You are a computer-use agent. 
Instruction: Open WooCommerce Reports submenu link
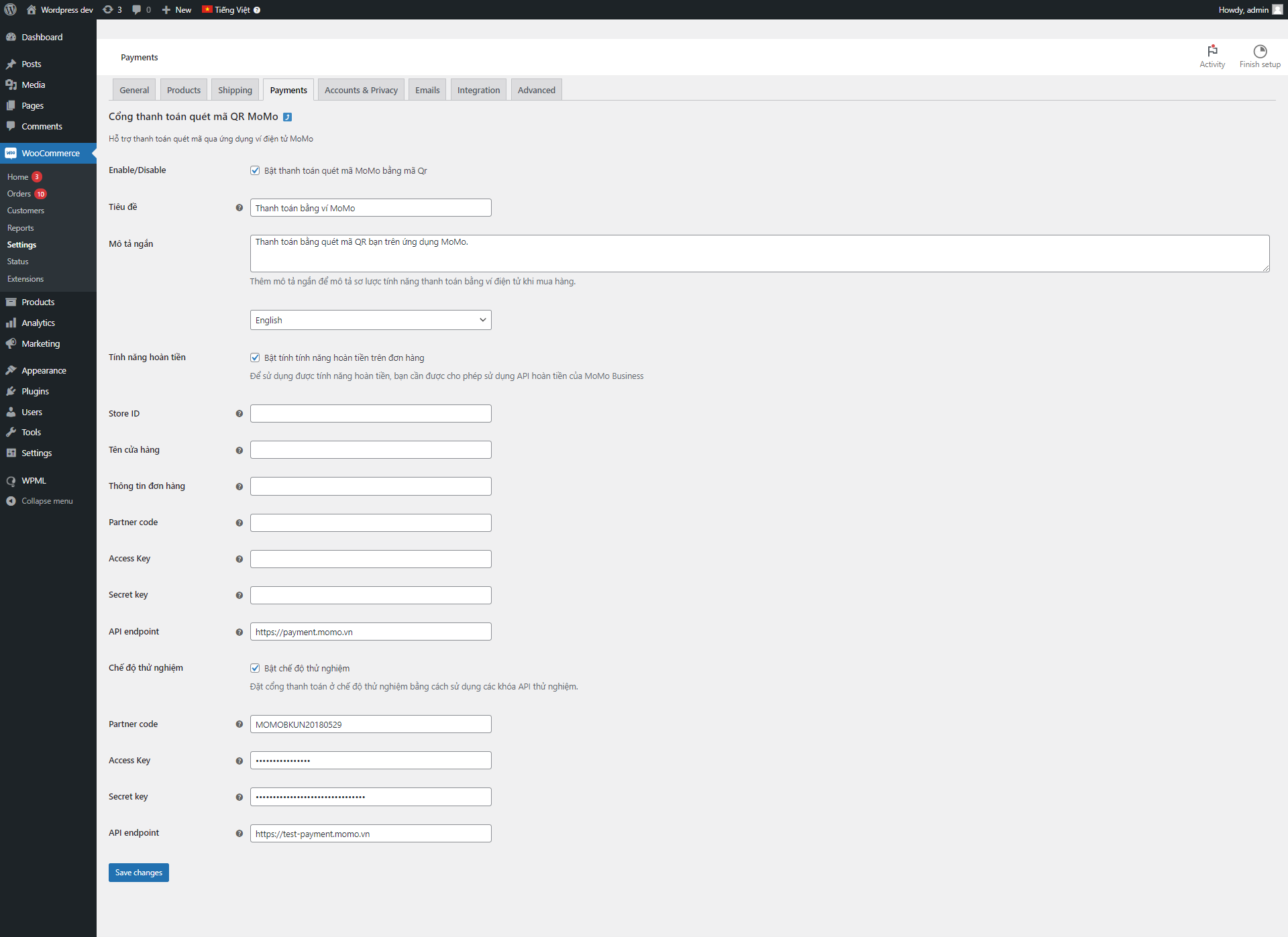click(20, 228)
